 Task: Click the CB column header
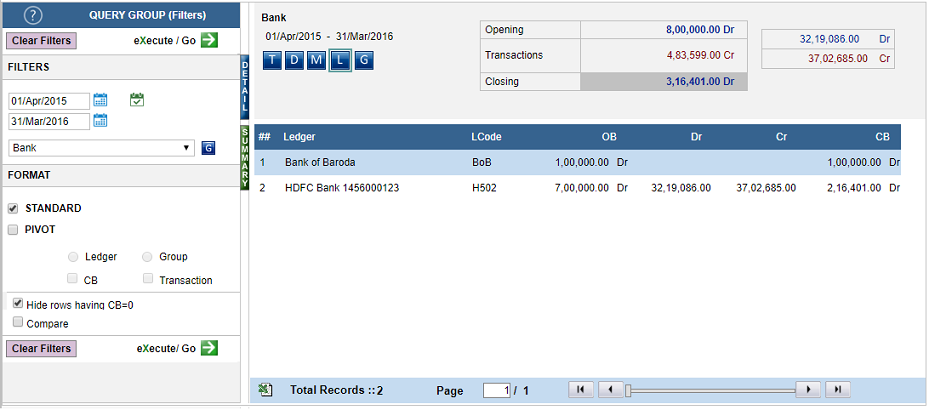(x=883, y=137)
